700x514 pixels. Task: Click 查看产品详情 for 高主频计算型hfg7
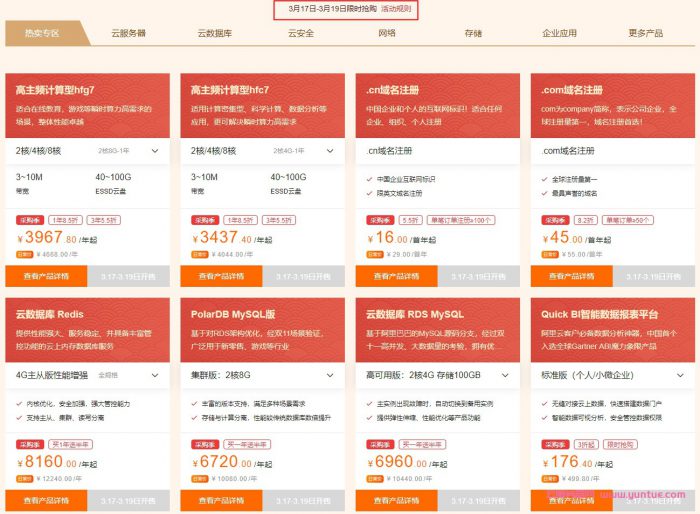pos(46,276)
